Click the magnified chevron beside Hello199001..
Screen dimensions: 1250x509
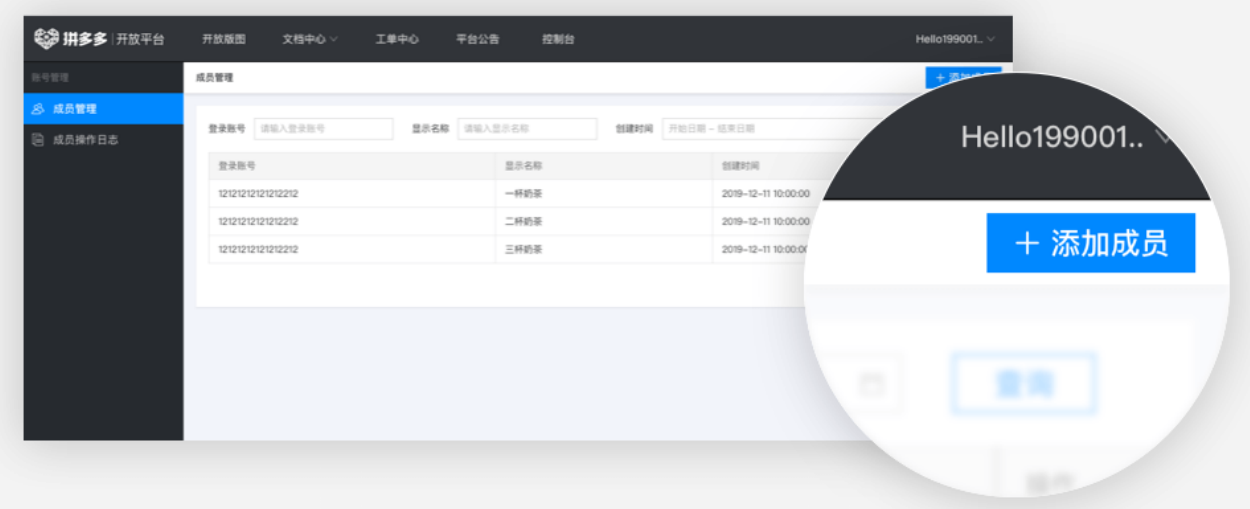coord(1163,137)
